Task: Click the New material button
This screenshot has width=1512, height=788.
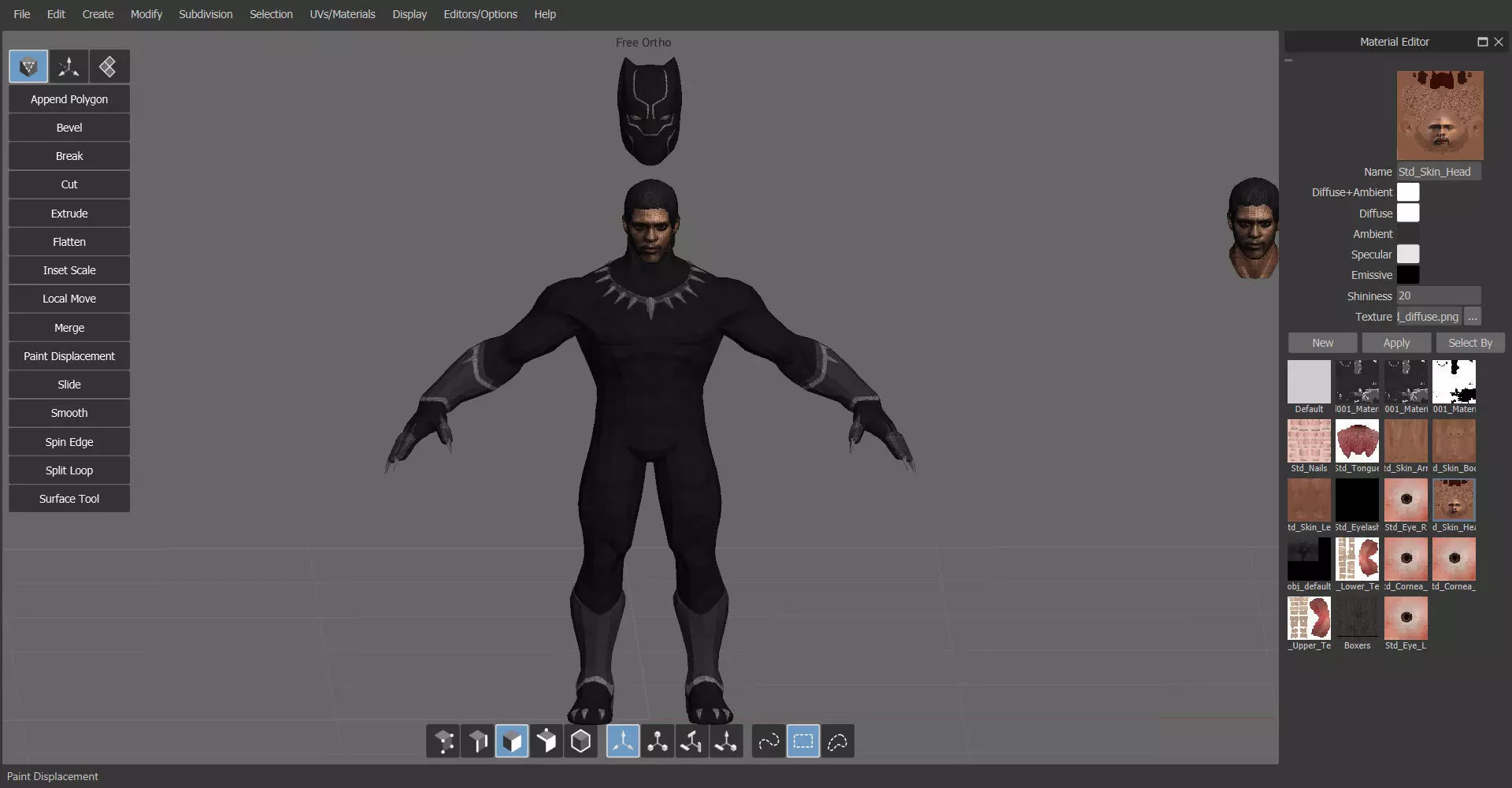Action: click(x=1323, y=343)
